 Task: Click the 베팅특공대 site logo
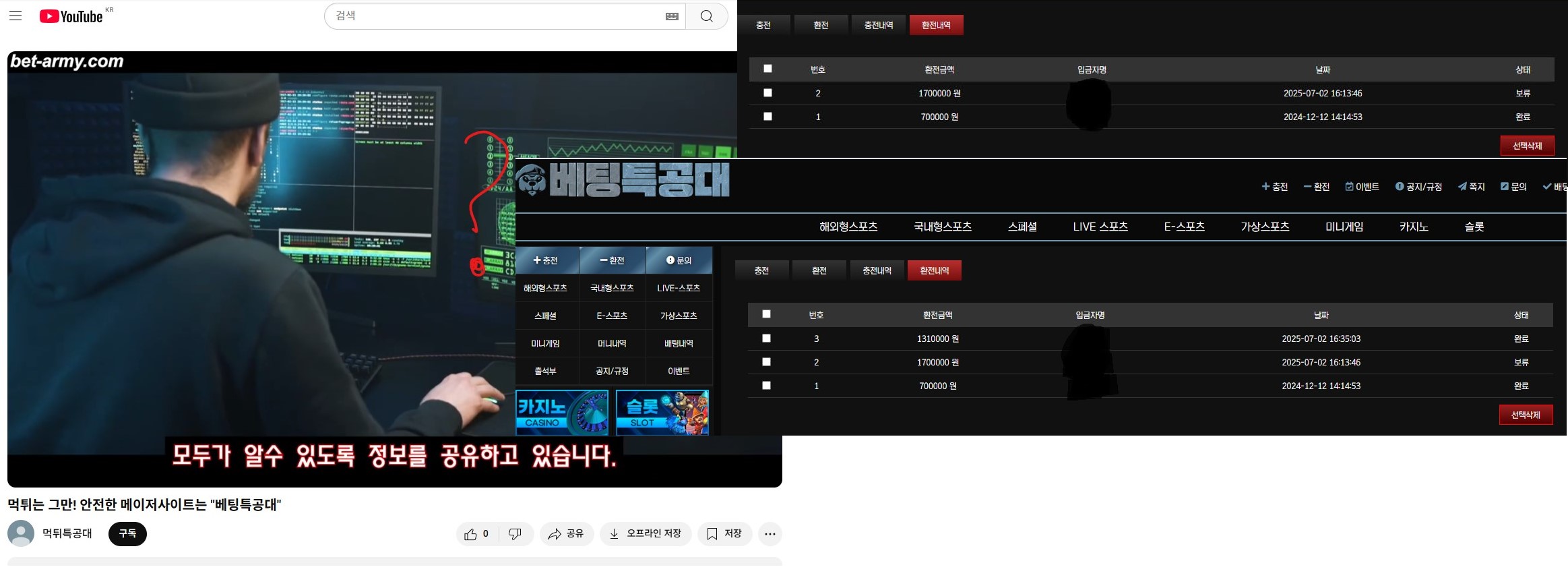click(x=623, y=179)
